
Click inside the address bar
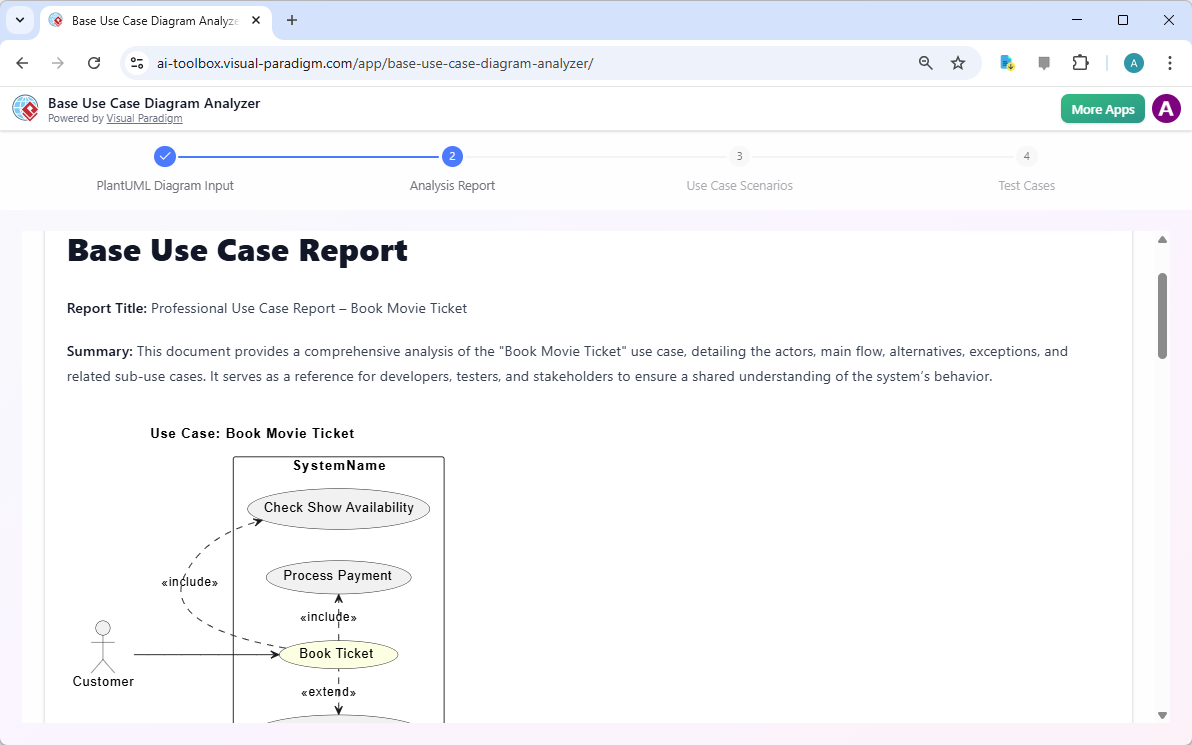pos(500,62)
